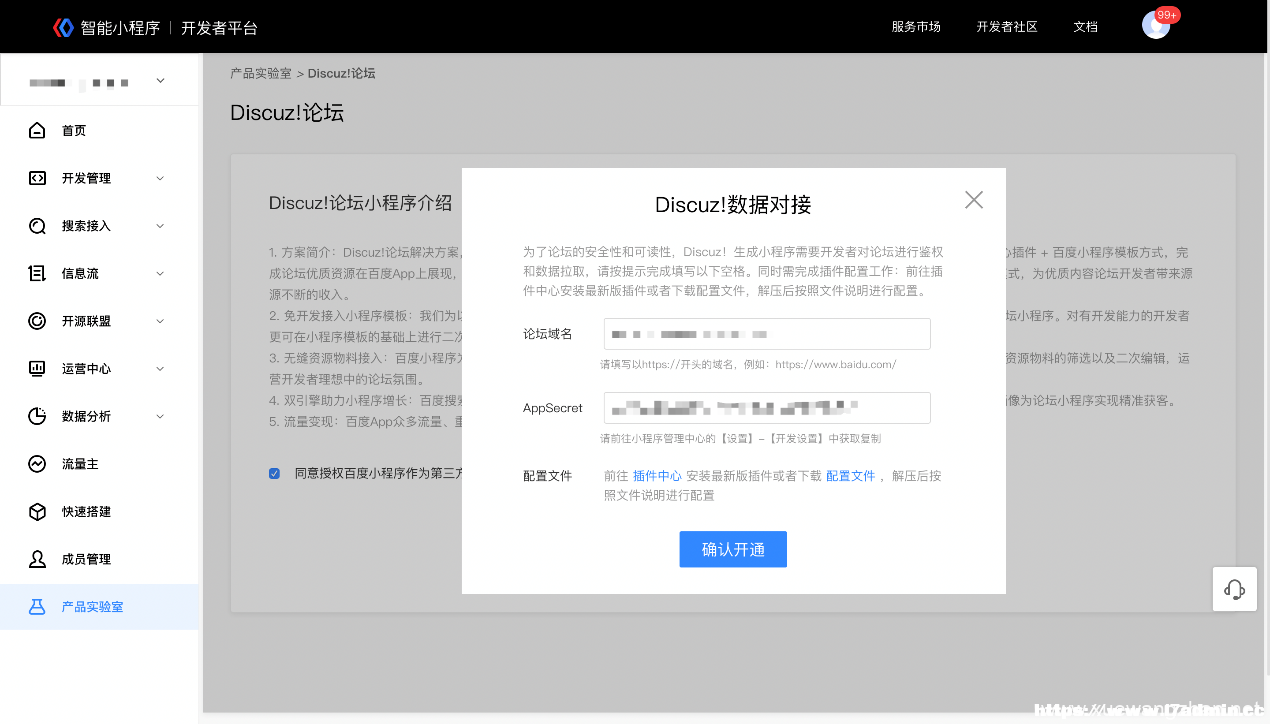Screen dimensions: 1270x724
Task: Click the 流量主 trend icon
Action: (37, 464)
